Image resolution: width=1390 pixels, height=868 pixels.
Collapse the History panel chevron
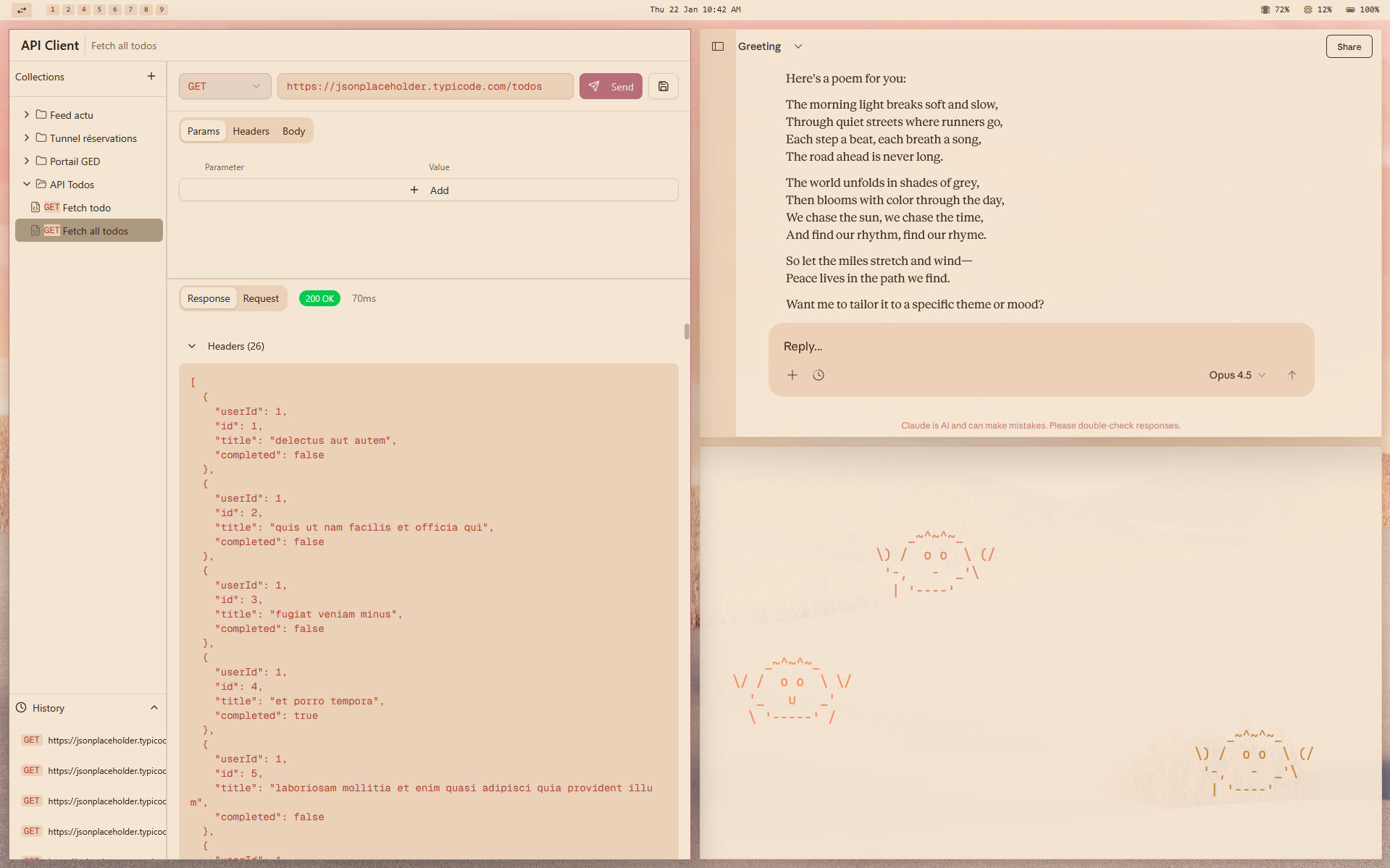click(154, 708)
